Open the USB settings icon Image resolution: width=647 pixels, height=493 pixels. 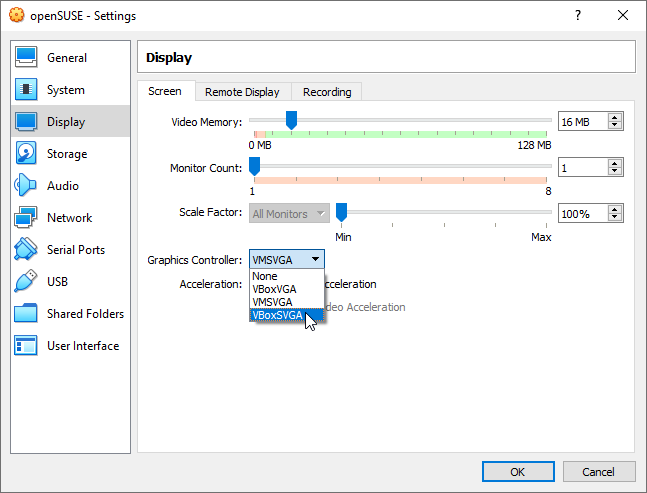pos(27,282)
